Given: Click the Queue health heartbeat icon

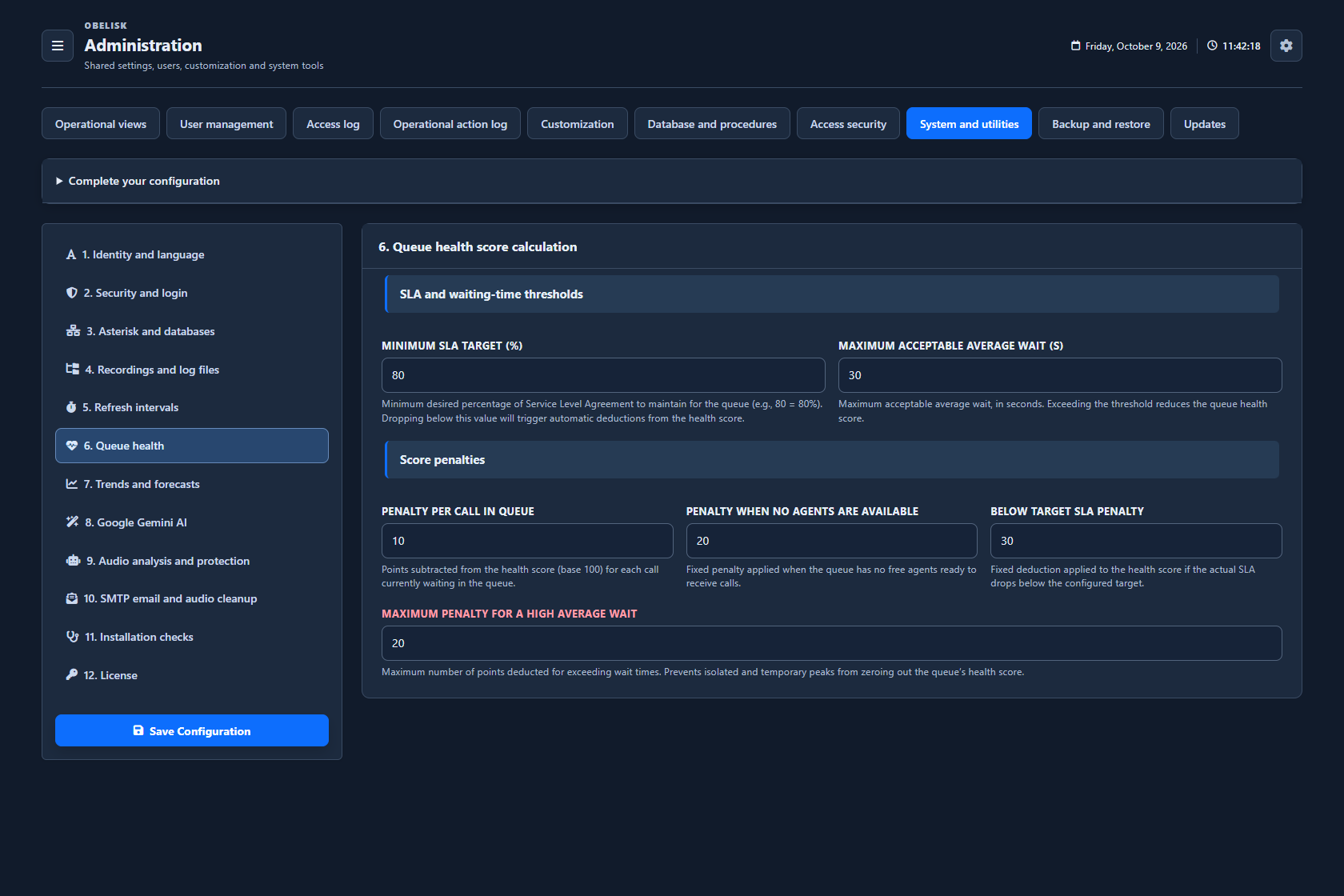Looking at the screenshot, I should tap(72, 446).
